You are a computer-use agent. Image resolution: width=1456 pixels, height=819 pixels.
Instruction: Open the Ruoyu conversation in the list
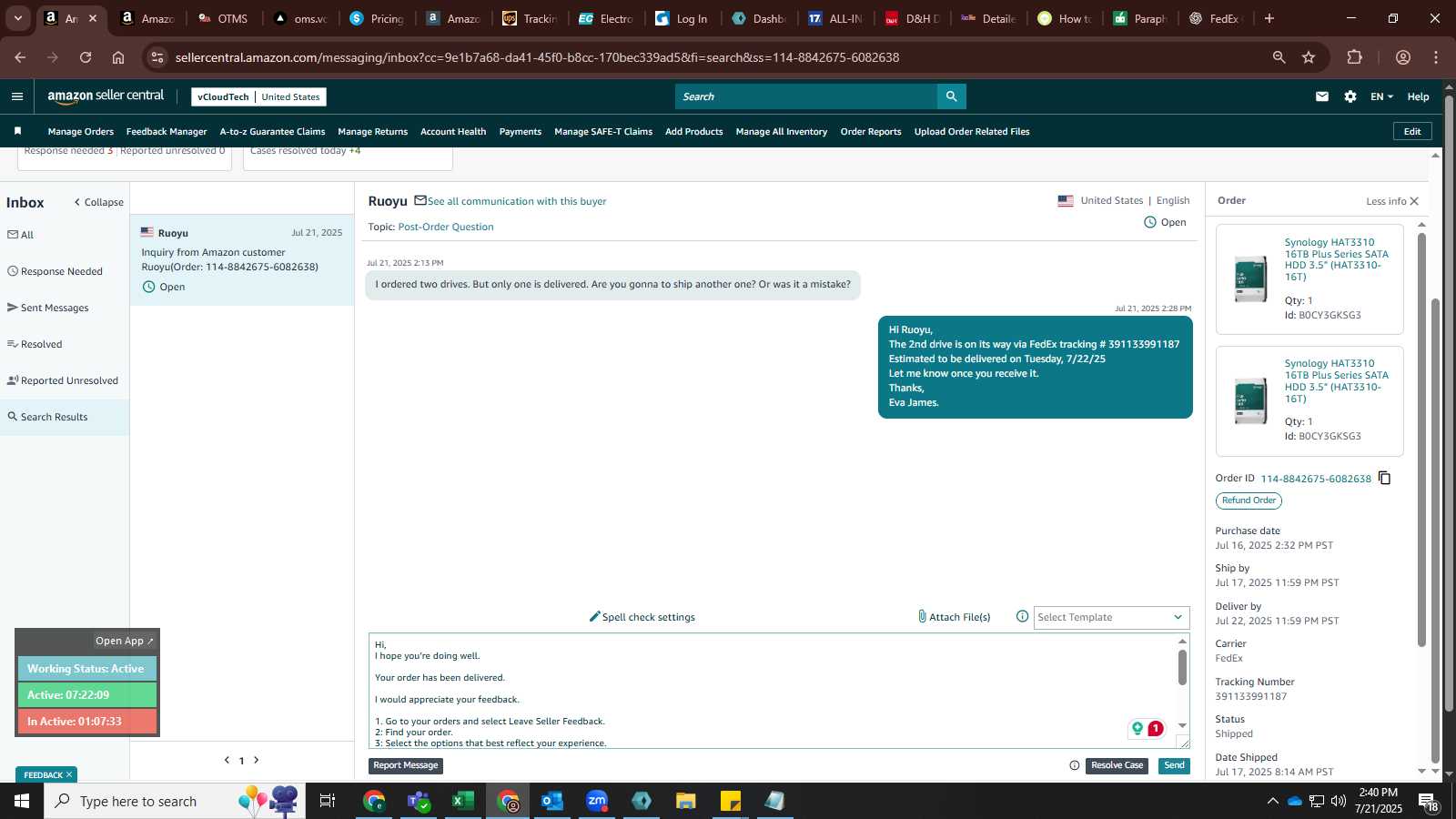(242, 260)
